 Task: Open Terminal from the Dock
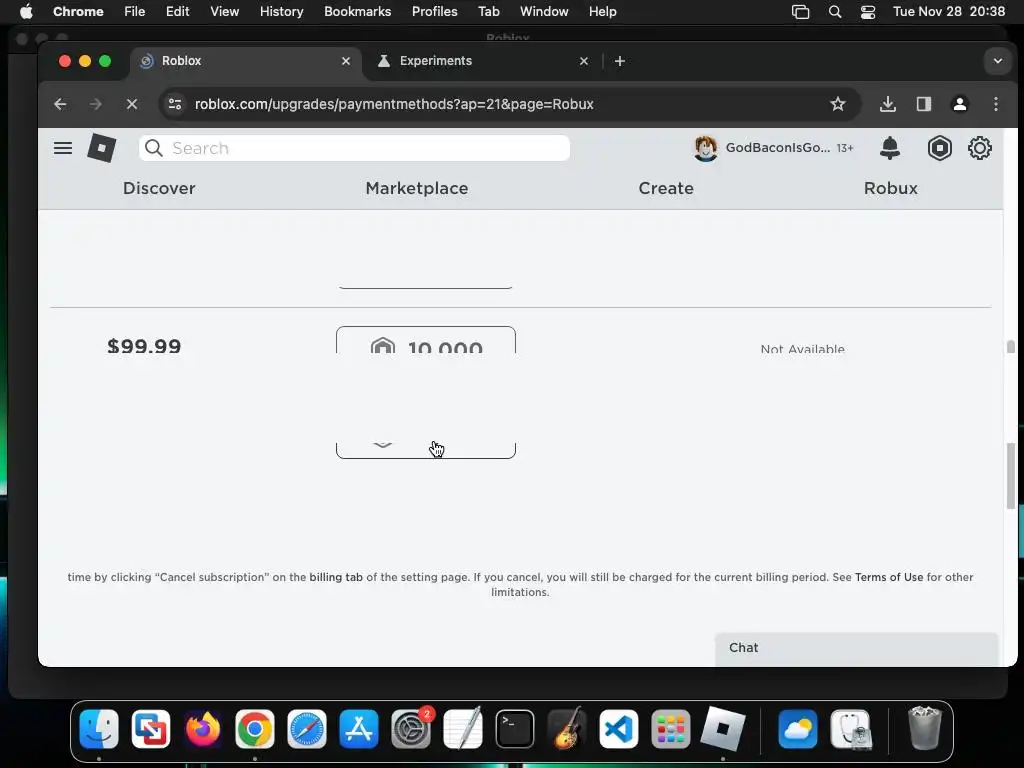[x=515, y=729]
